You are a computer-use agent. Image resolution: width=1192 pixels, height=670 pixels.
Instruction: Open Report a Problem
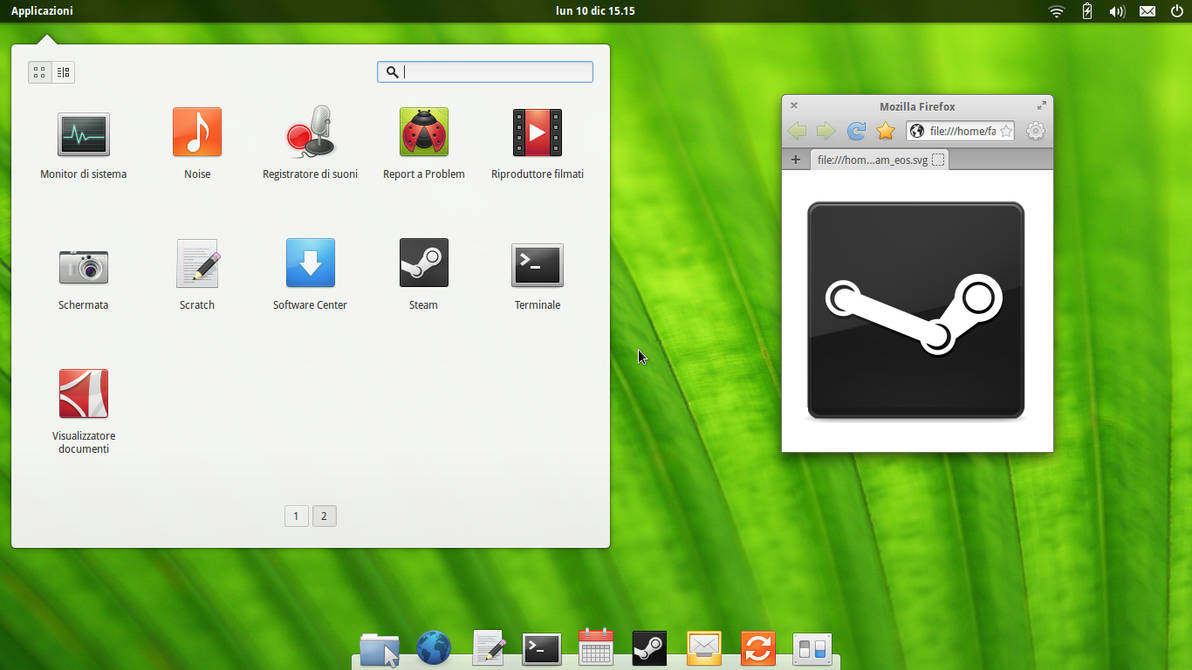pyautogui.click(x=423, y=131)
